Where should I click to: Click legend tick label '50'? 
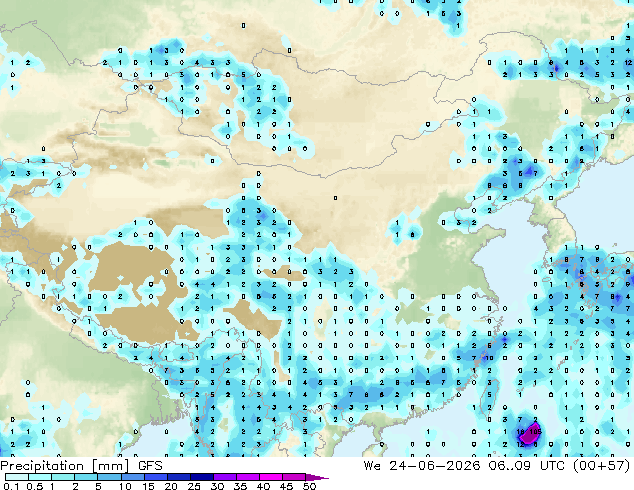click(x=309, y=486)
